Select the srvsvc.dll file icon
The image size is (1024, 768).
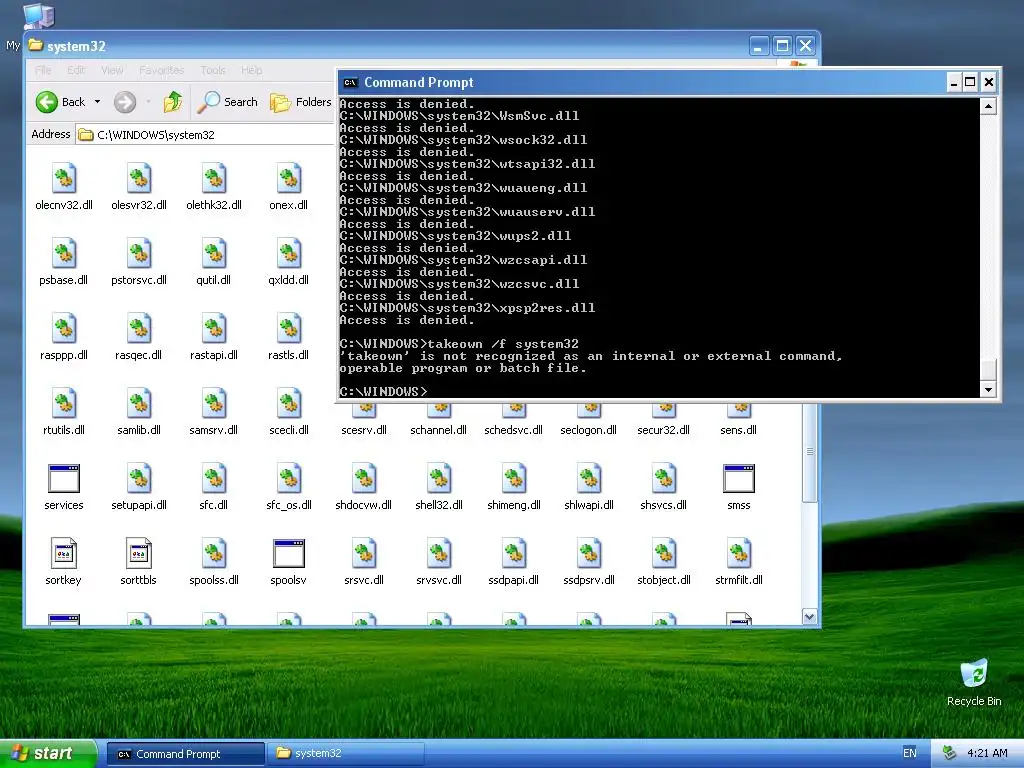439,553
